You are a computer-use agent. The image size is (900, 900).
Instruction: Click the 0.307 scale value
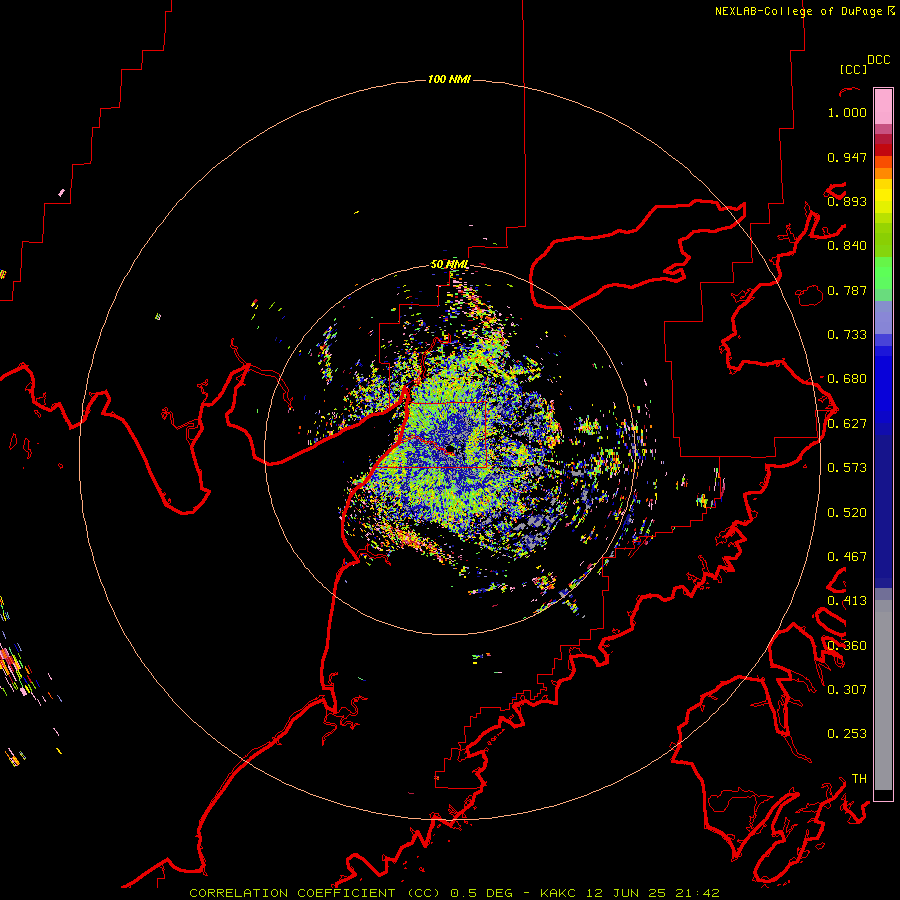(x=847, y=690)
